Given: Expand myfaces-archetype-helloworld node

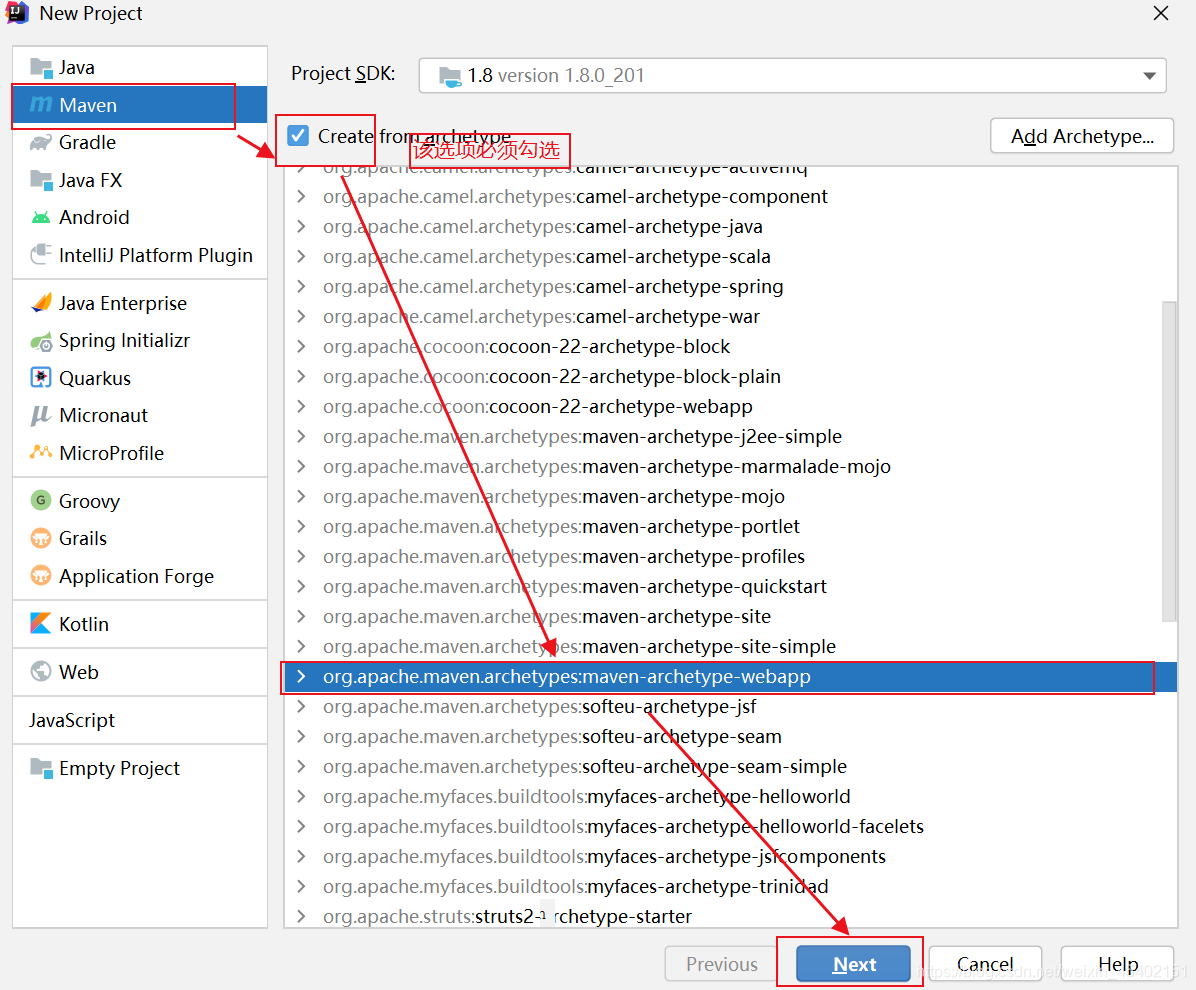Looking at the screenshot, I should click(x=301, y=796).
